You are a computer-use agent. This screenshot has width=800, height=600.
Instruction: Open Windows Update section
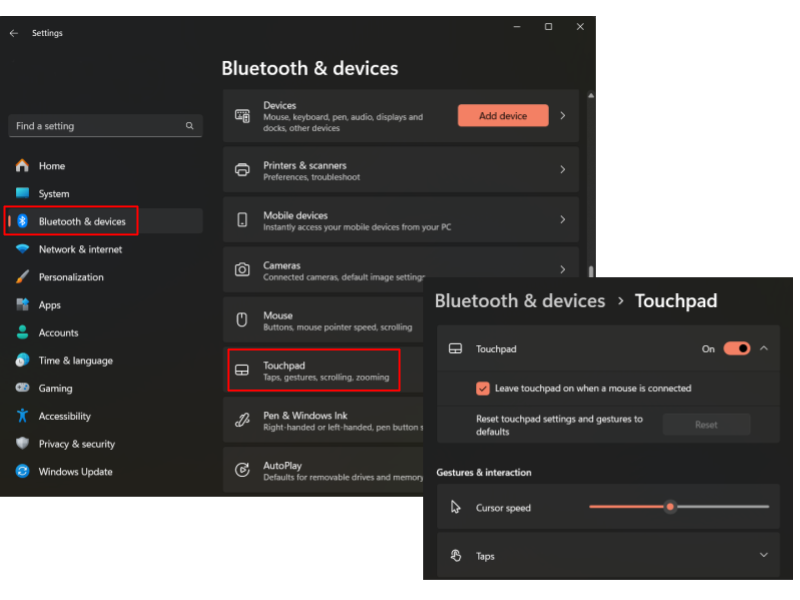(105, 471)
